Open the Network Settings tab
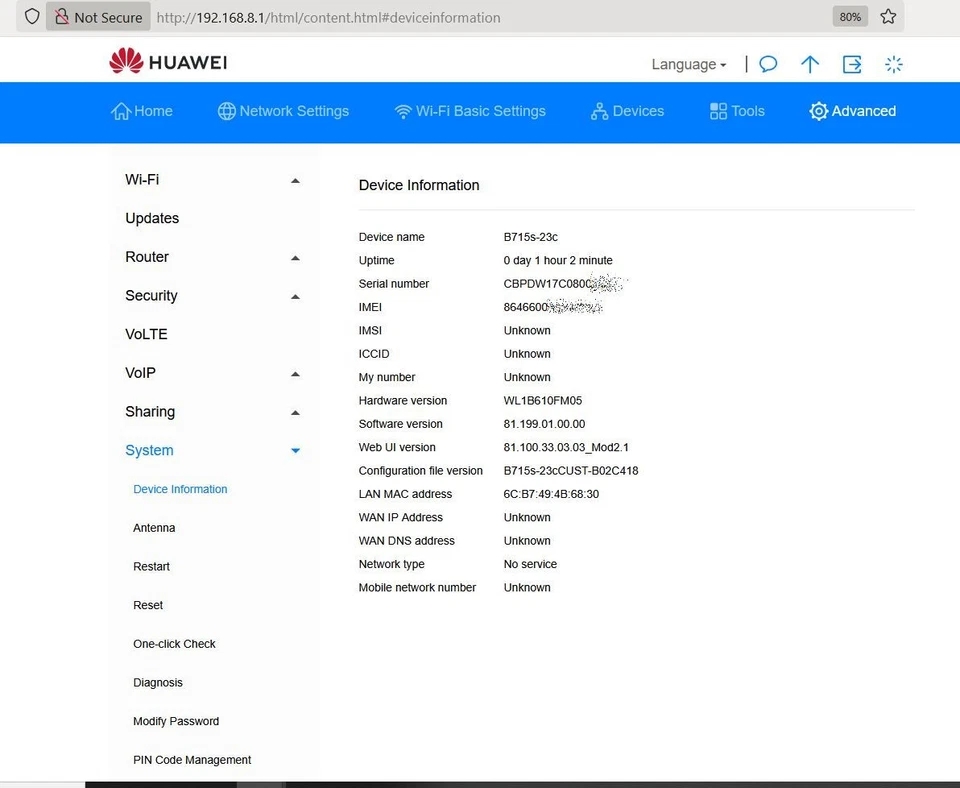The height and width of the screenshot is (788, 960). [283, 111]
